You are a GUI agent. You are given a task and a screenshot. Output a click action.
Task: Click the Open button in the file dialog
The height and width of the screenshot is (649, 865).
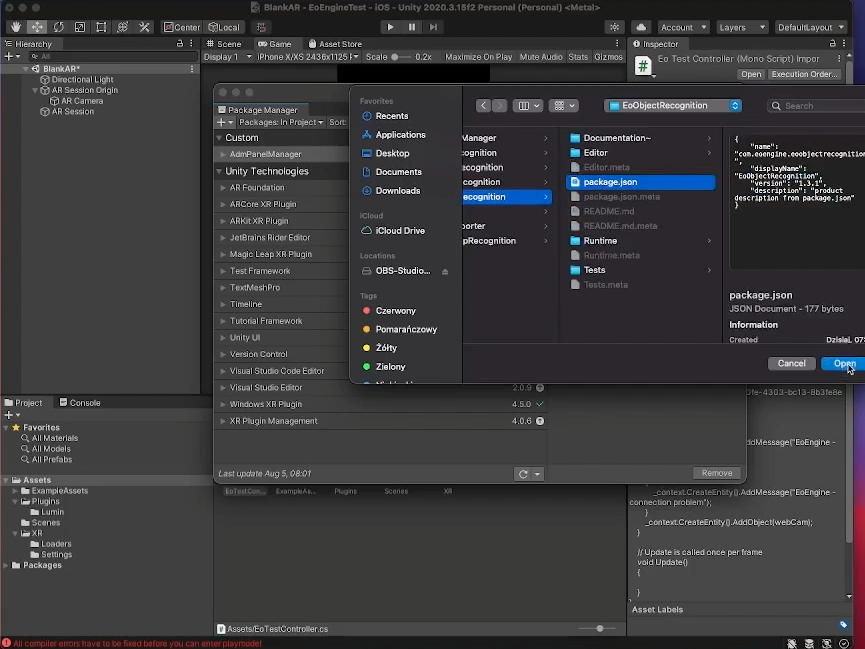845,363
